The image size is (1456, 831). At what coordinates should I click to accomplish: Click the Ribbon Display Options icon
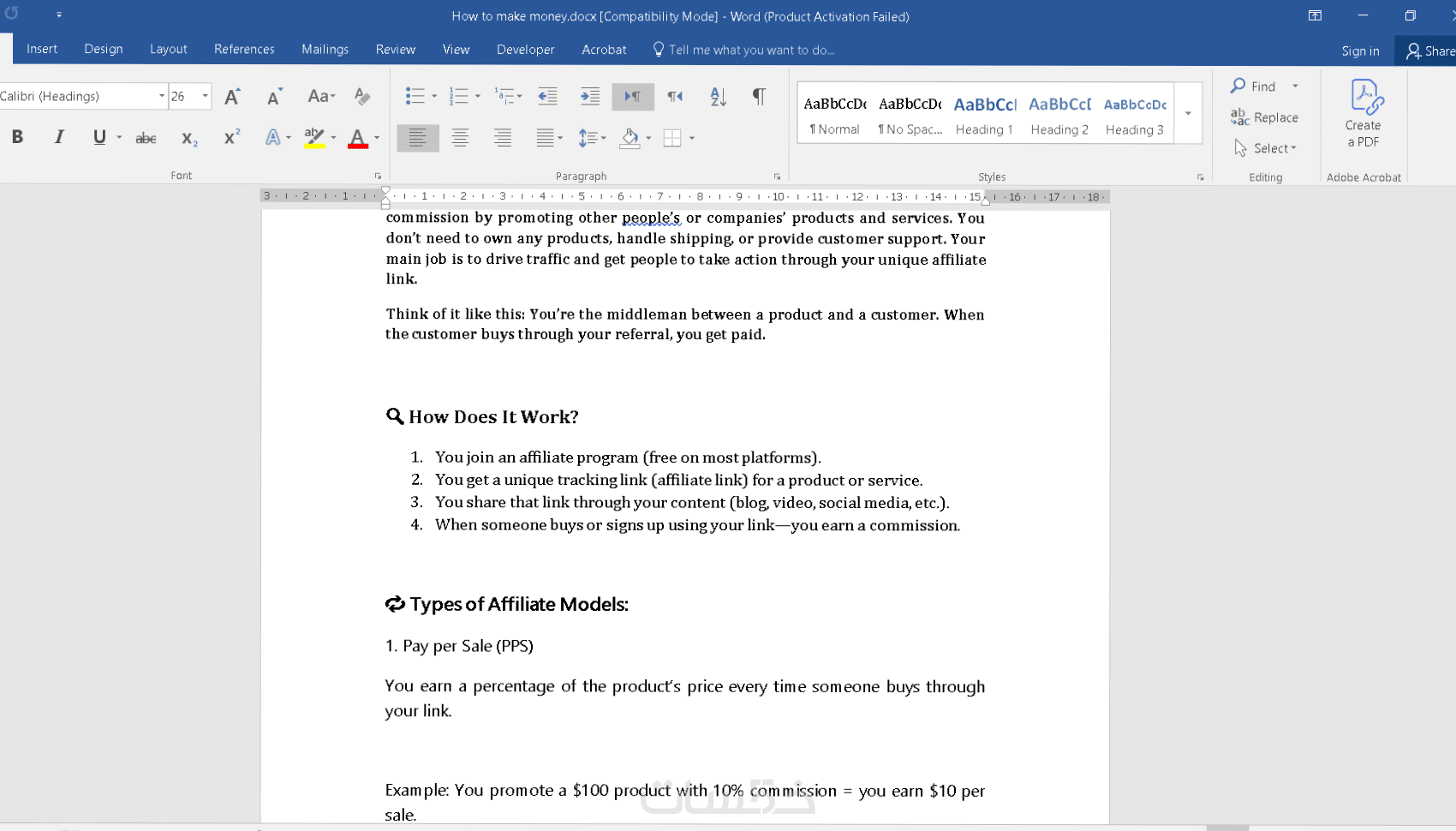tap(1315, 15)
